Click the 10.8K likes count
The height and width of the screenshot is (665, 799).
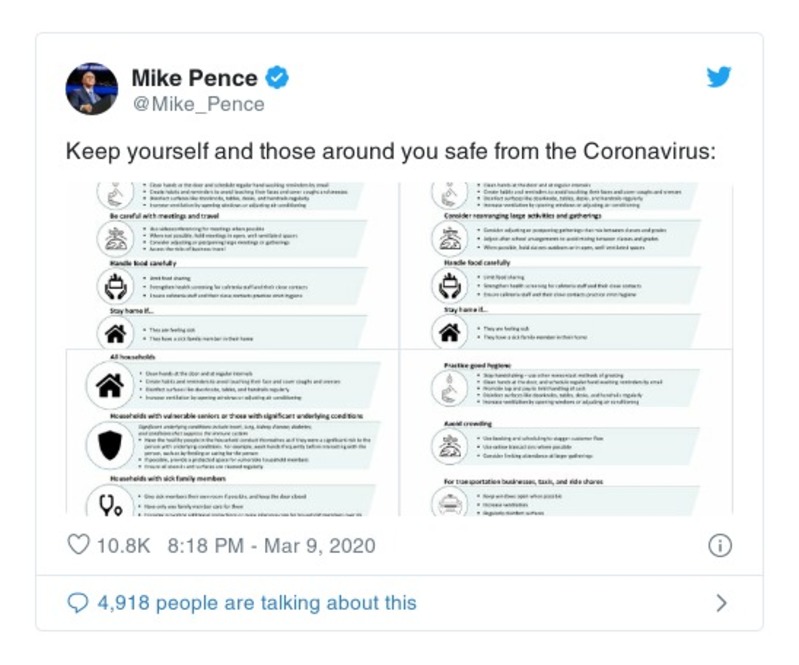click(x=123, y=546)
